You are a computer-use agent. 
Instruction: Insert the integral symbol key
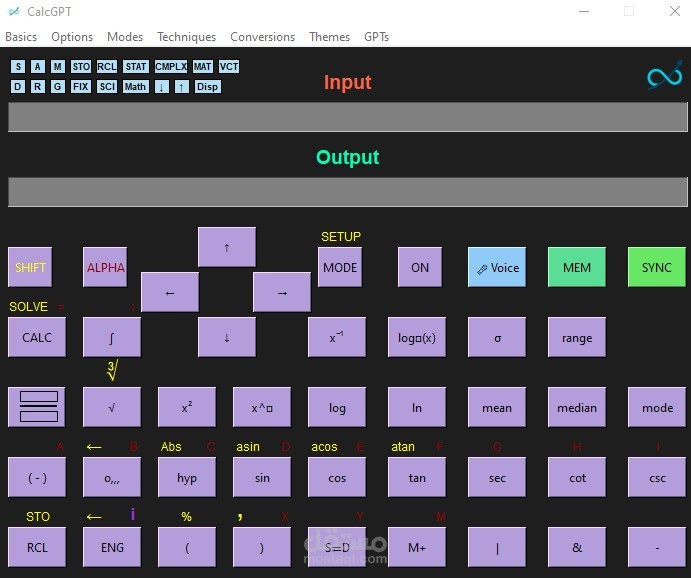click(x=112, y=337)
